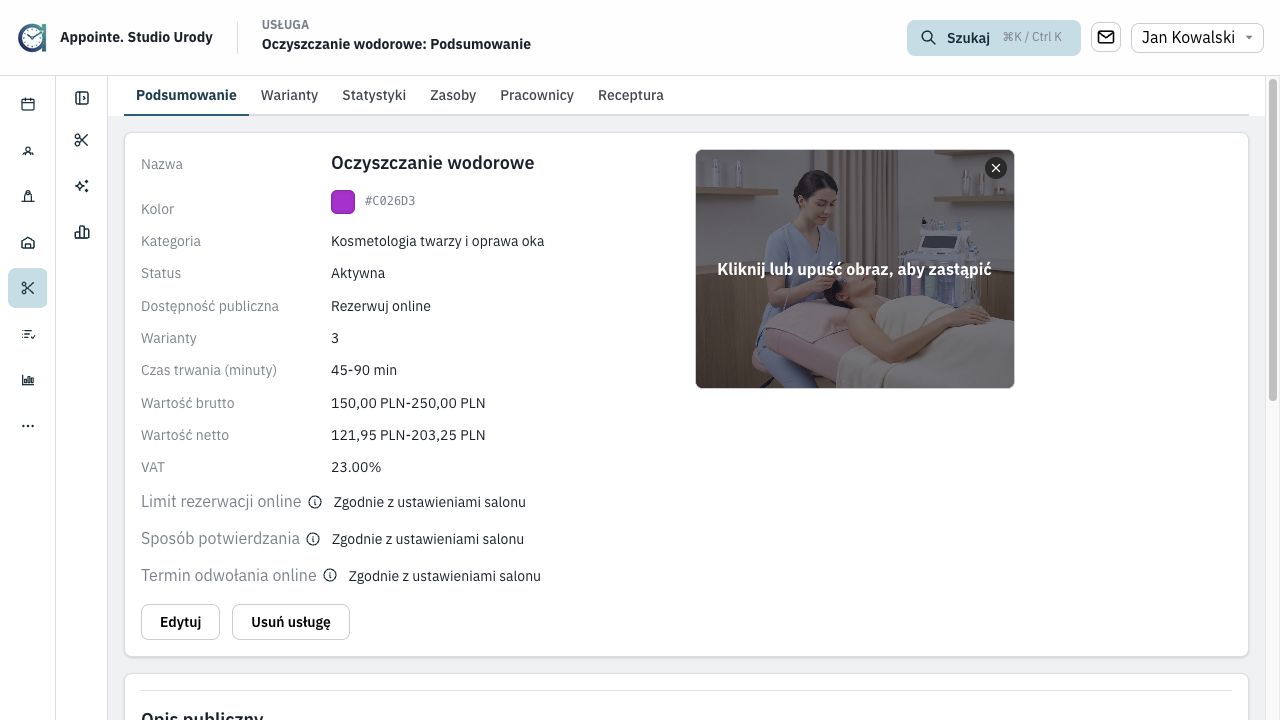Show info for Sposób potwierdzania

[x=313, y=539]
